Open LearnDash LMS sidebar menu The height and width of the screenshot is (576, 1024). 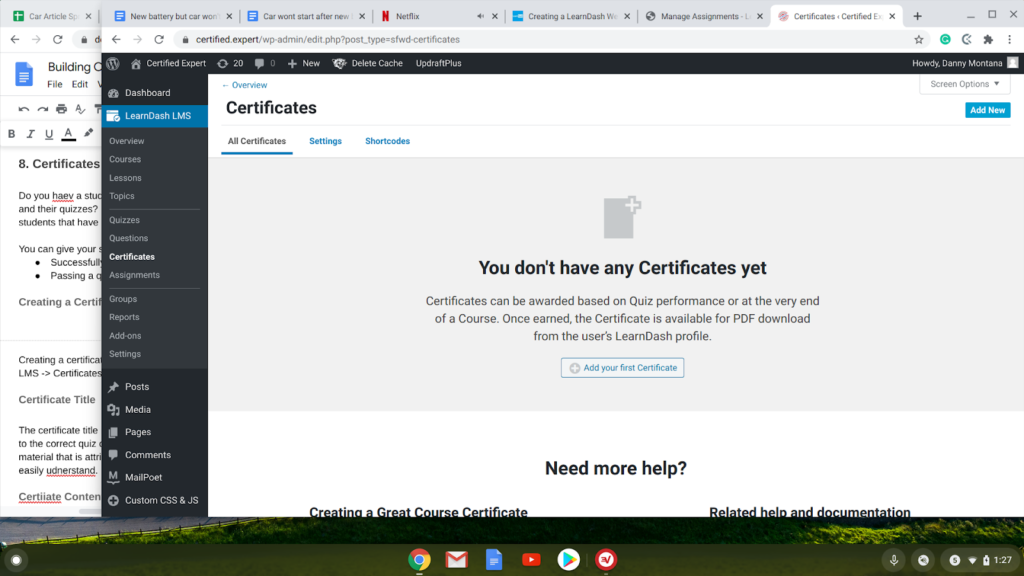(155, 116)
